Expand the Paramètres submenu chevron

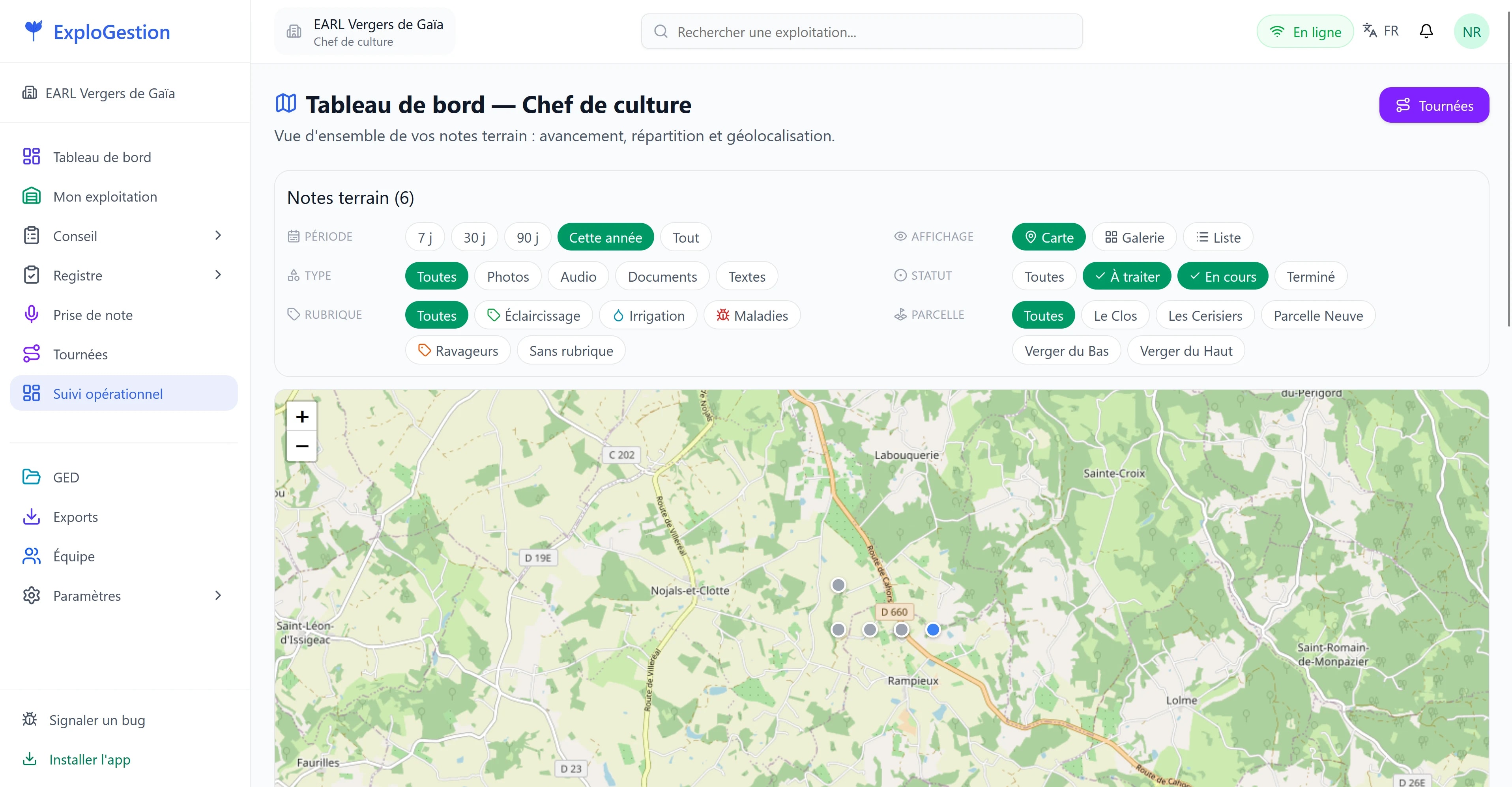point(218,595)
